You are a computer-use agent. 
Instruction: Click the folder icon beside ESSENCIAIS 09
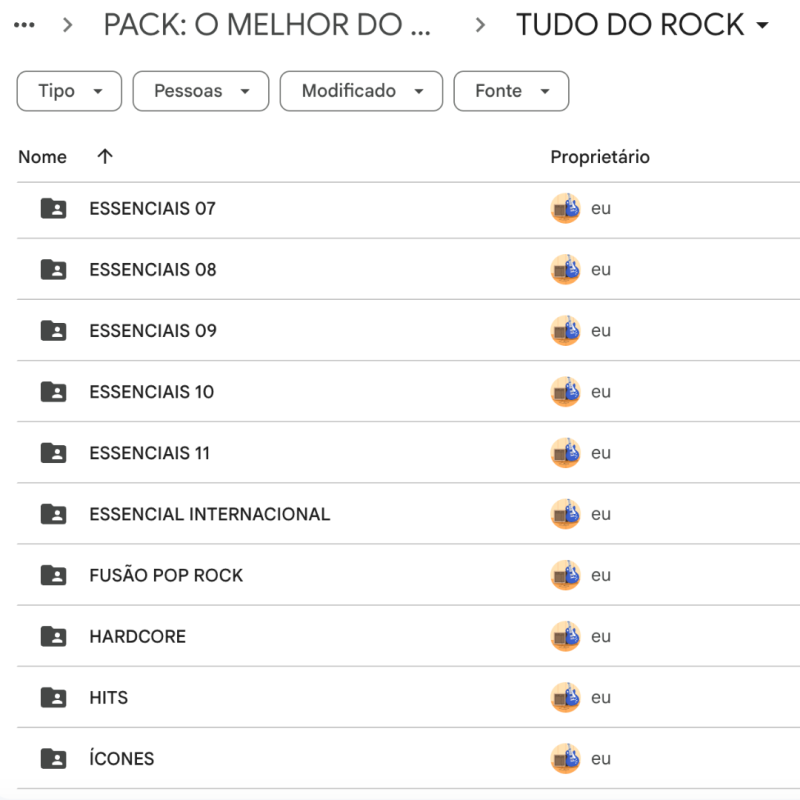pyautogui.click(x=53, y=331)
